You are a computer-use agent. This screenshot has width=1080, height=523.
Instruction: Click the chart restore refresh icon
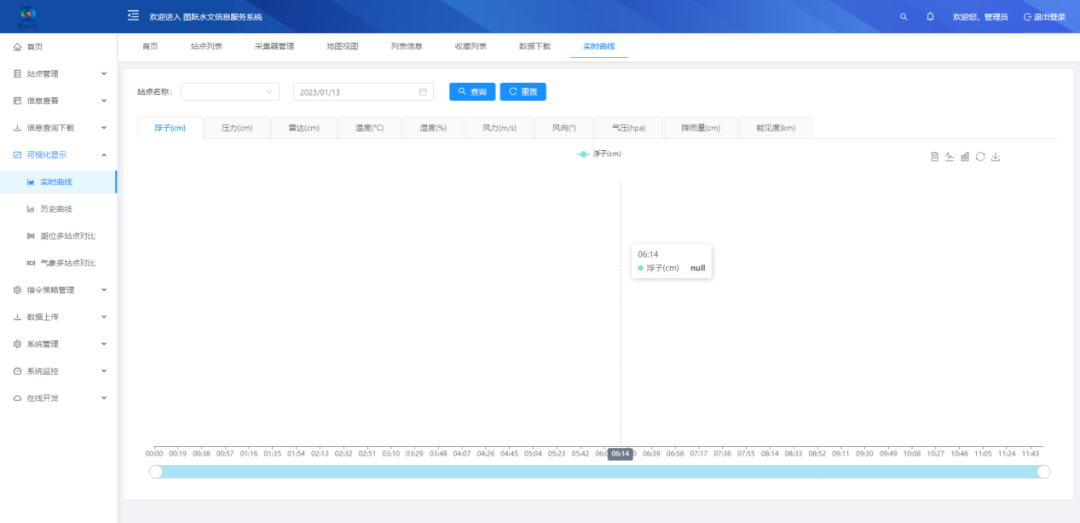[980, 157]
